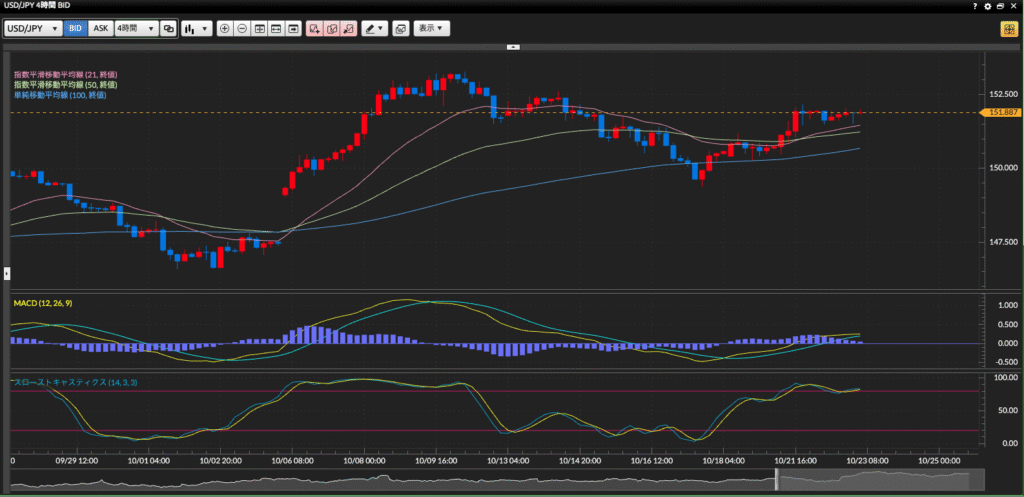This screenshot has width=1024, height=497.
Task: Open the USD/JPY currency pair dropdown
Action: [33, 29]
